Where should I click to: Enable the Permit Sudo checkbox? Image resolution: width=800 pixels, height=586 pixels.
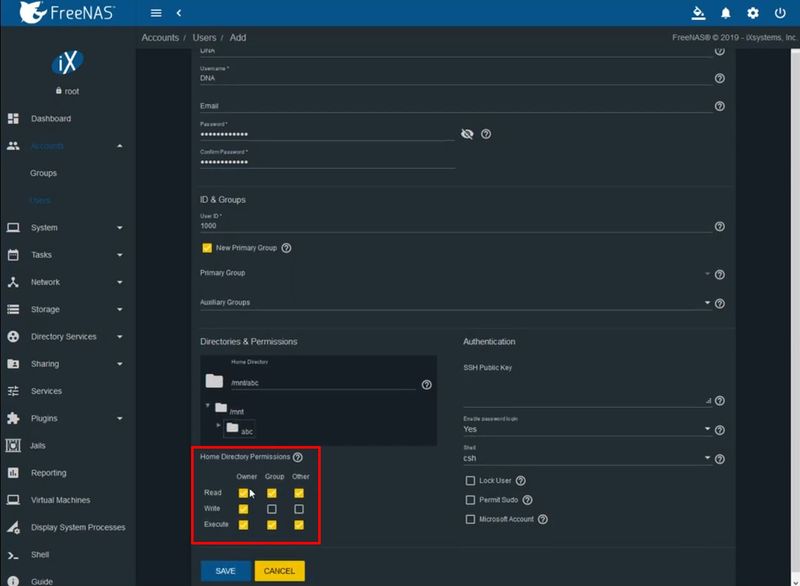[x=470, y=500]
